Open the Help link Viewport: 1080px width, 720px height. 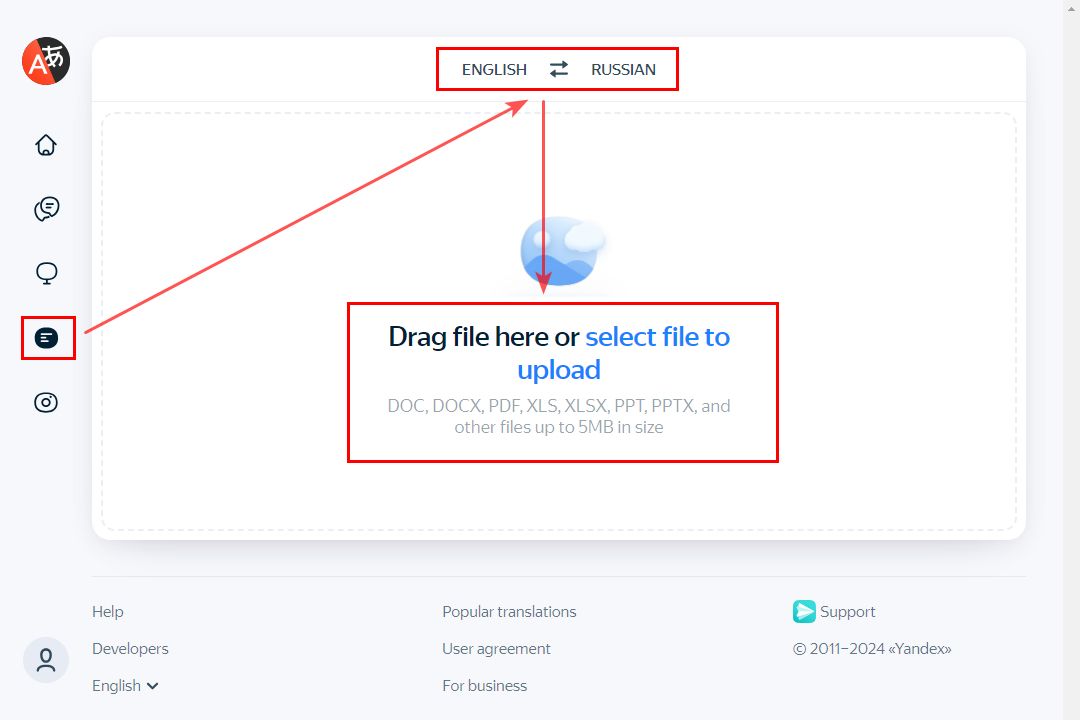108,612
